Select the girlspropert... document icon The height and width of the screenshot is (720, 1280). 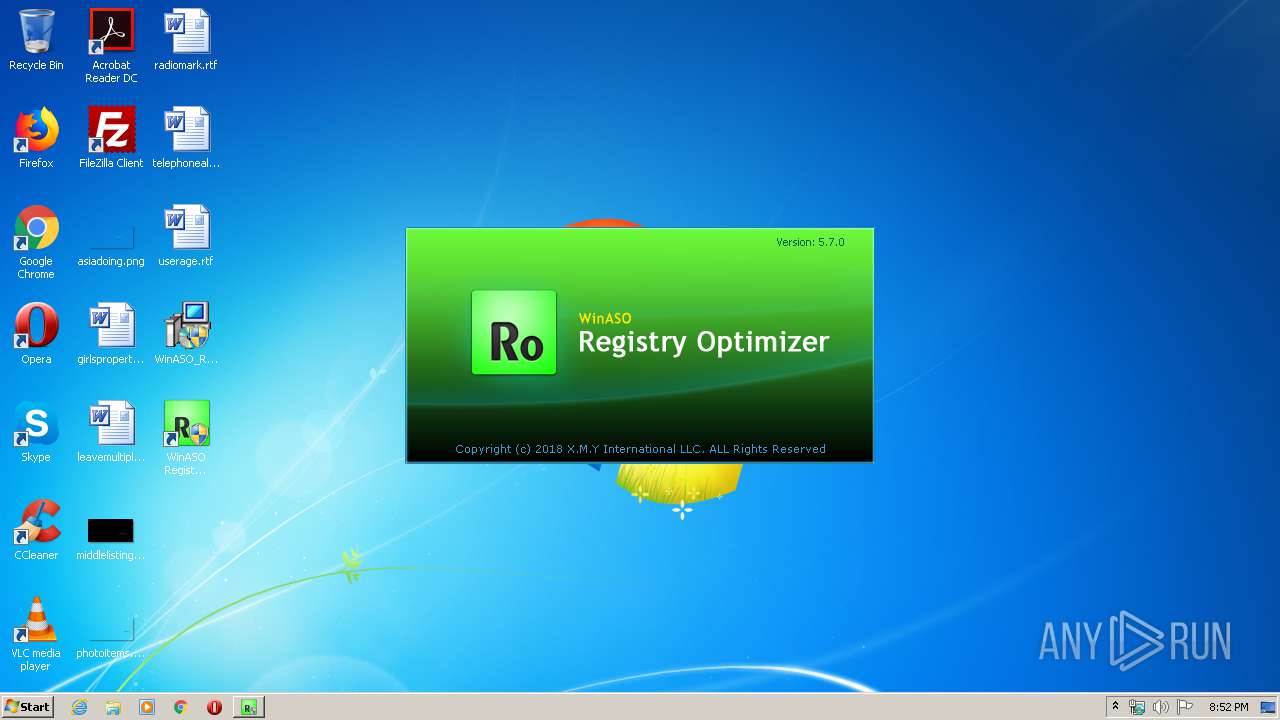point(111,334)
